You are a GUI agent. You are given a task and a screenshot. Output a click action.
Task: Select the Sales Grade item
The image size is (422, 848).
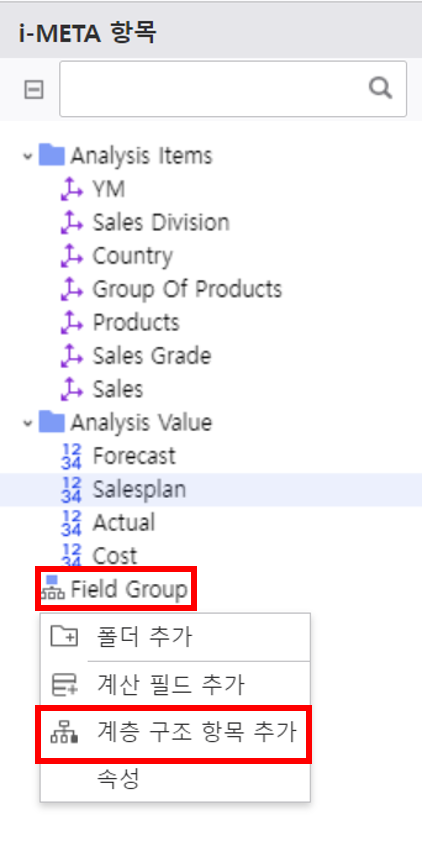[152, 356]
